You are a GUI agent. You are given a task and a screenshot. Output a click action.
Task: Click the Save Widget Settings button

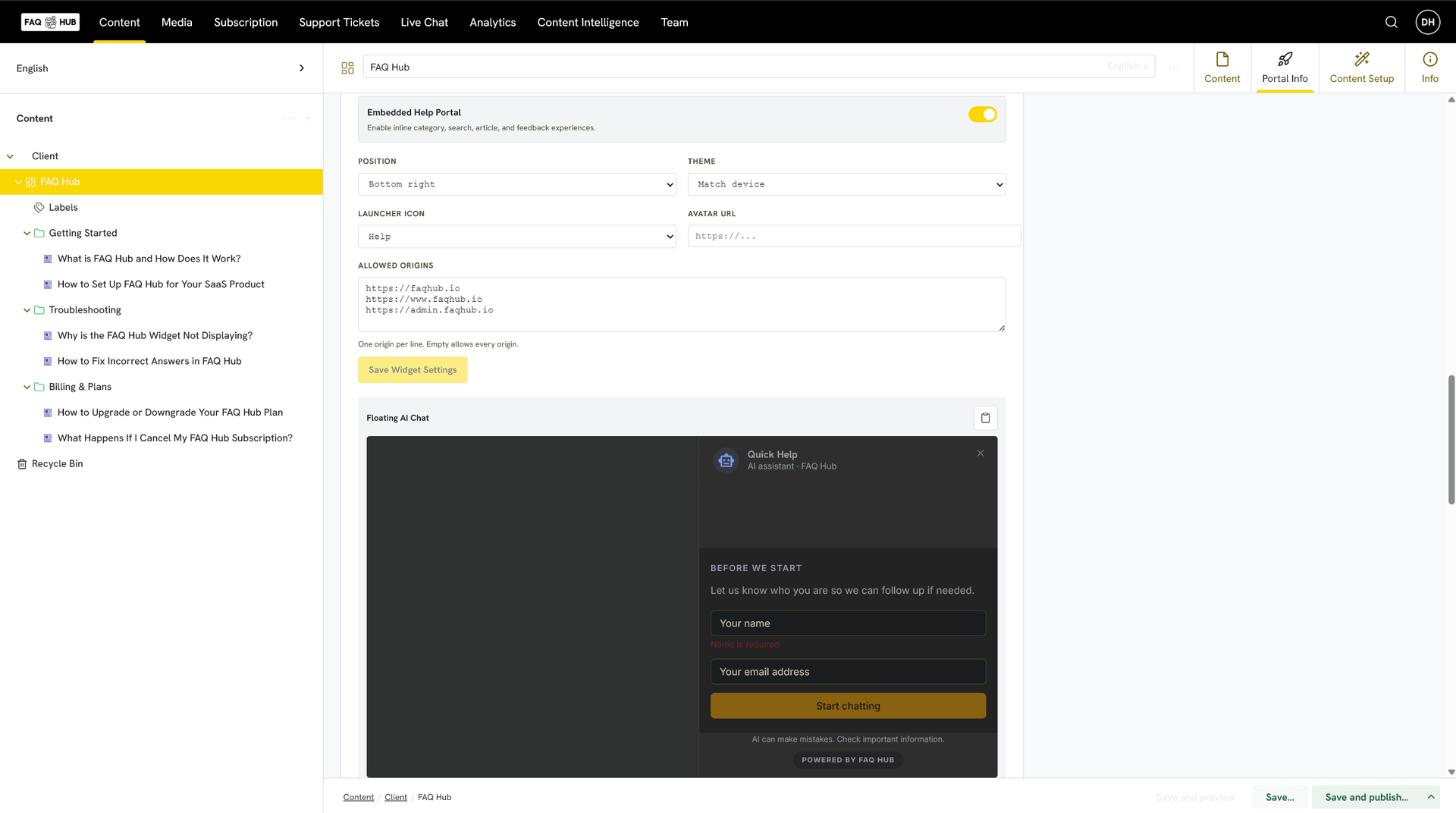coord(413,370)
